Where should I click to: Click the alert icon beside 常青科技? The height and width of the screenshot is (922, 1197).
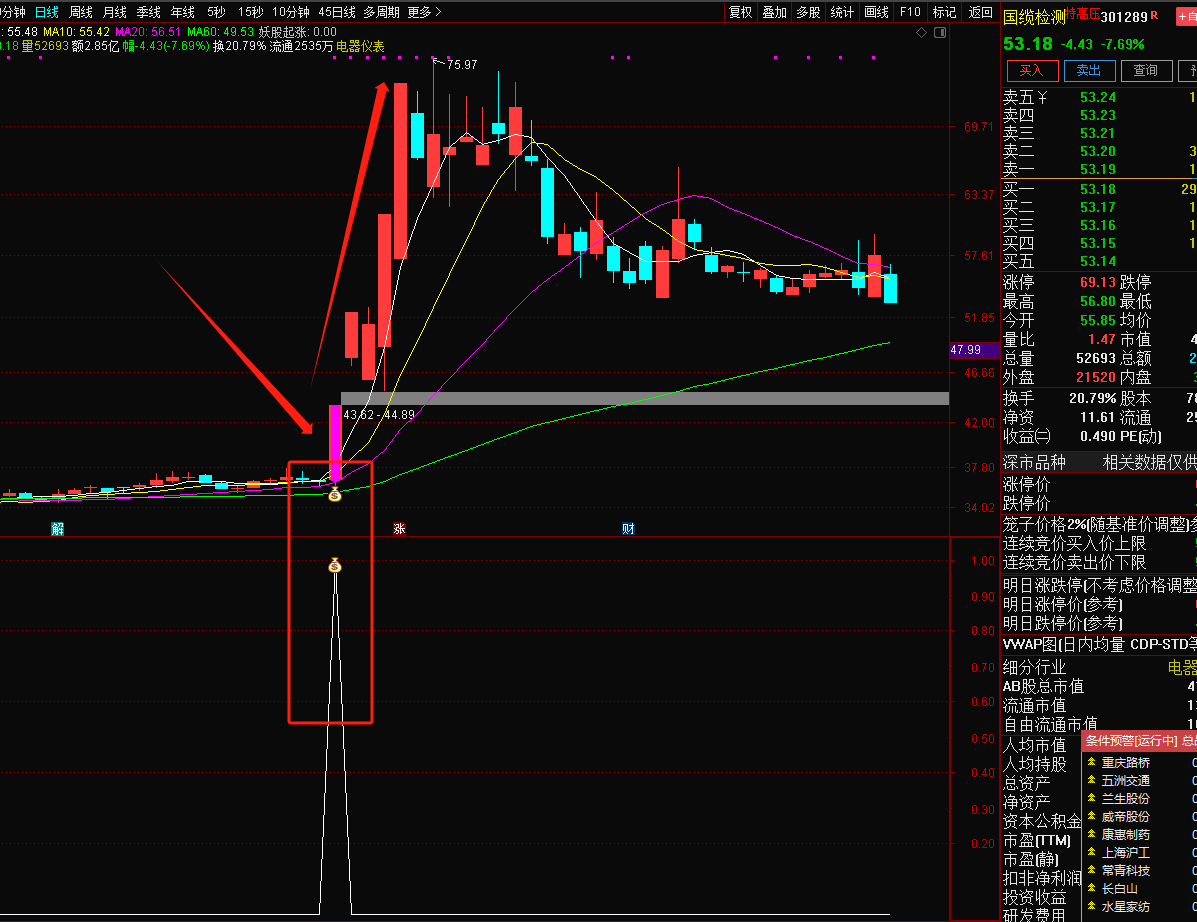(1092, 870)
